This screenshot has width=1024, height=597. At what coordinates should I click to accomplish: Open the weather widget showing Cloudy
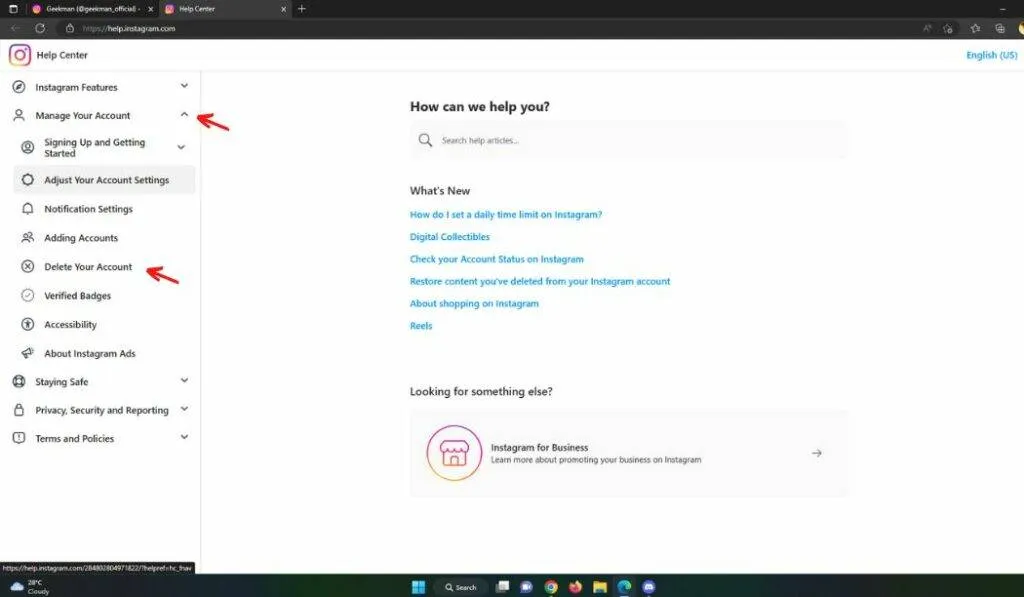tap(29, 587)
